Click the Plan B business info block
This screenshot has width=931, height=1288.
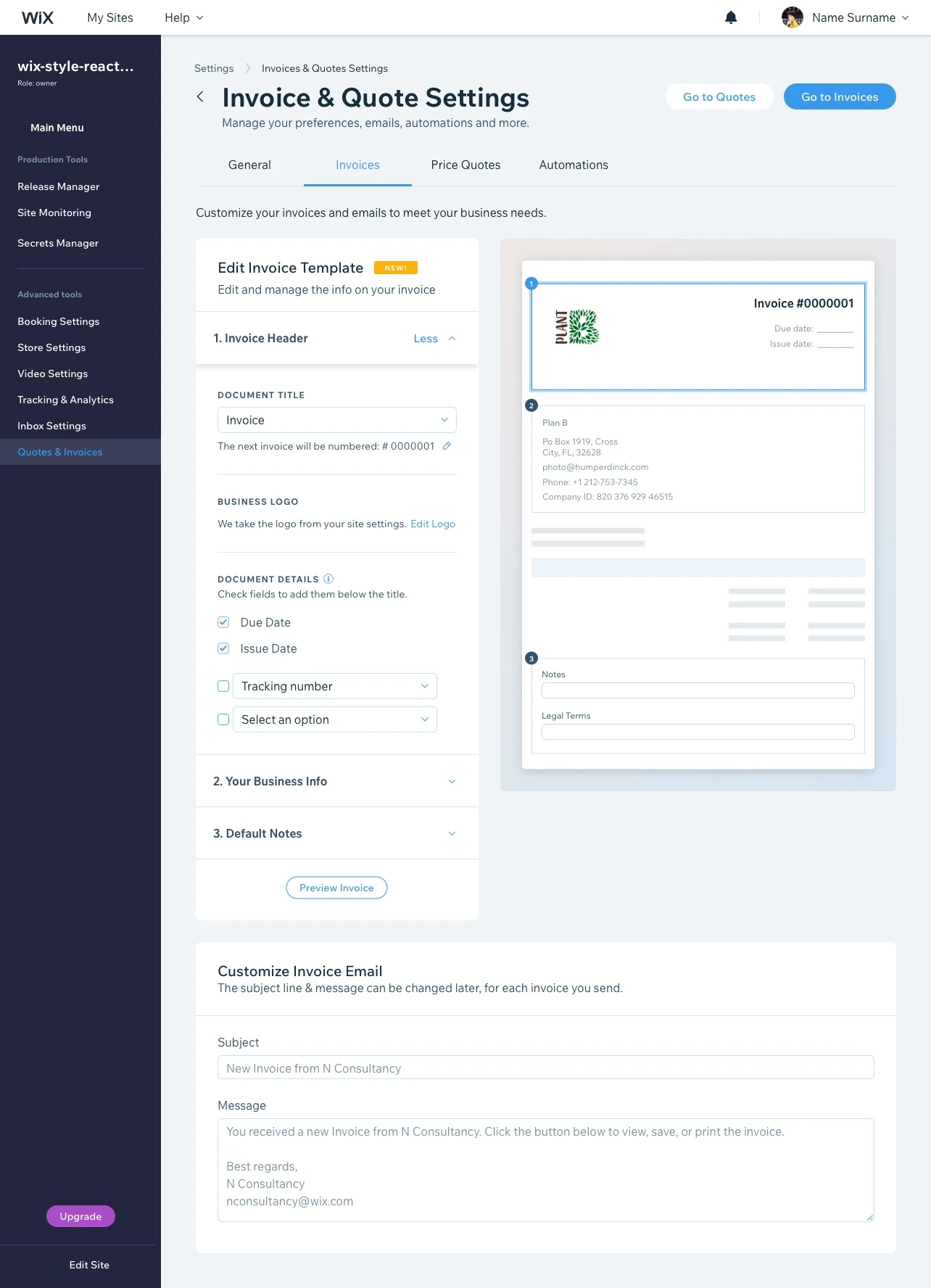698,459
